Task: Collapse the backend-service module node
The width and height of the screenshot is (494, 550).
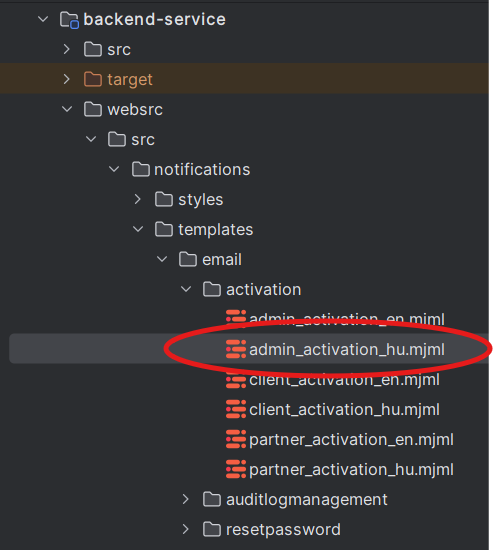Action: (43, 19)
